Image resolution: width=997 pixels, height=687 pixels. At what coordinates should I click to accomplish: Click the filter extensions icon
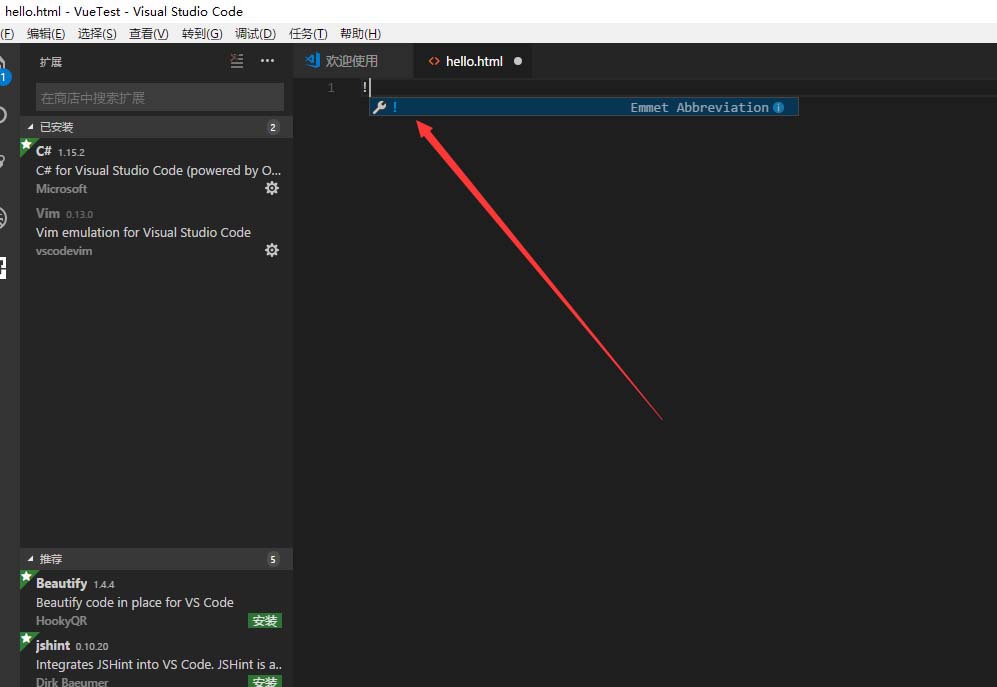pos(236,60)
